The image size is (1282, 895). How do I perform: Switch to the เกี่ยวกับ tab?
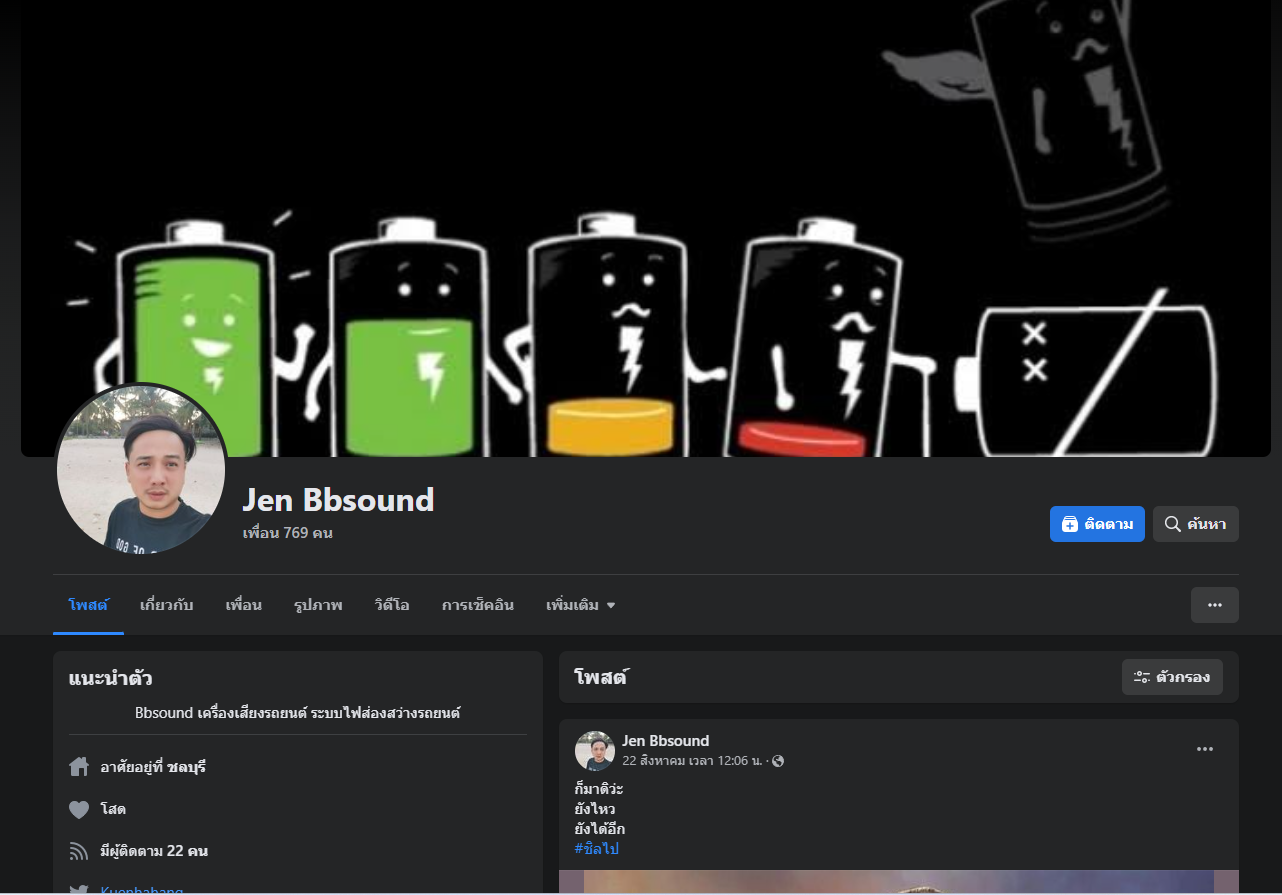[166, 605]
